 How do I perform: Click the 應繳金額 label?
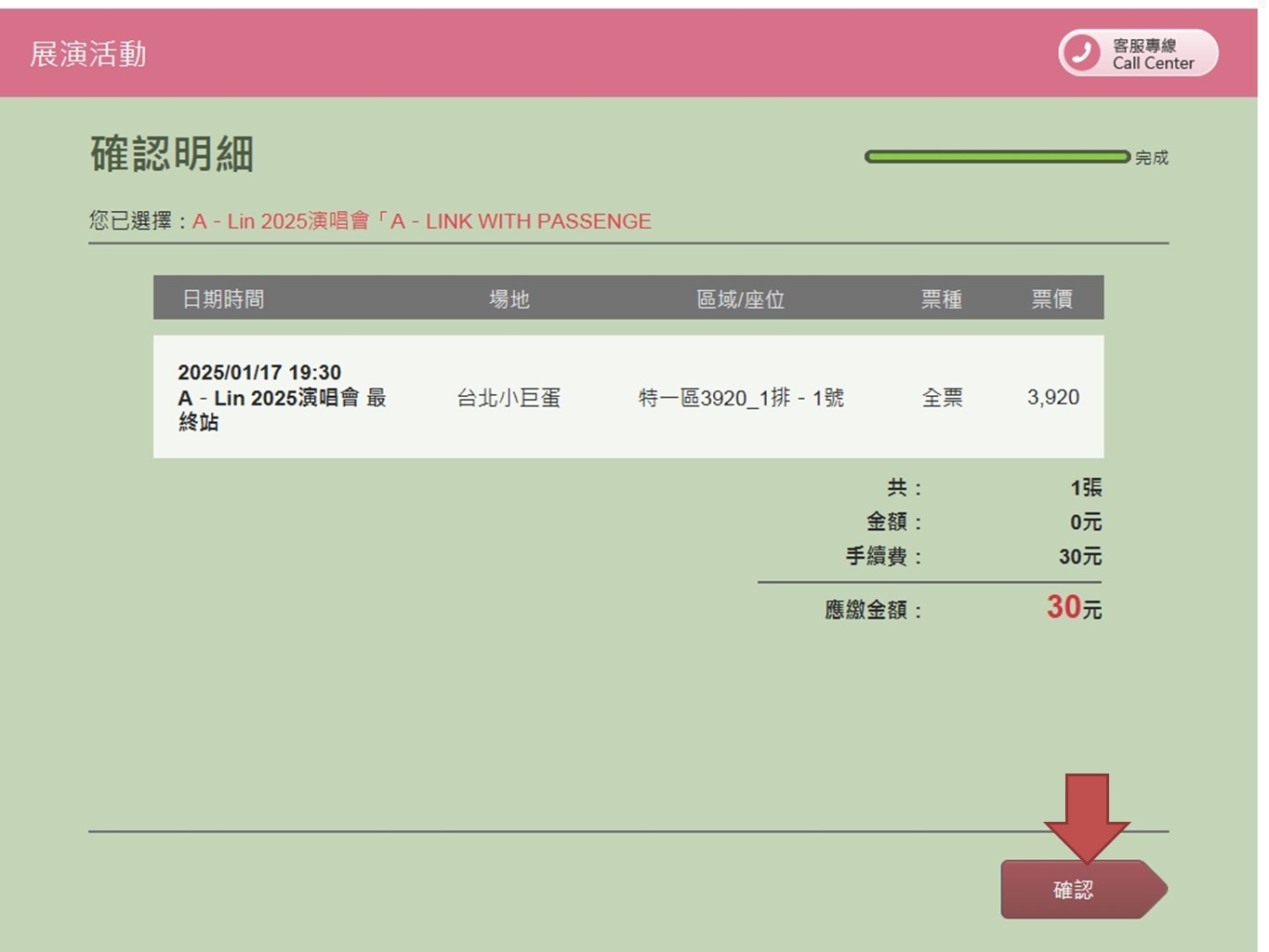[x=873, y=610]
